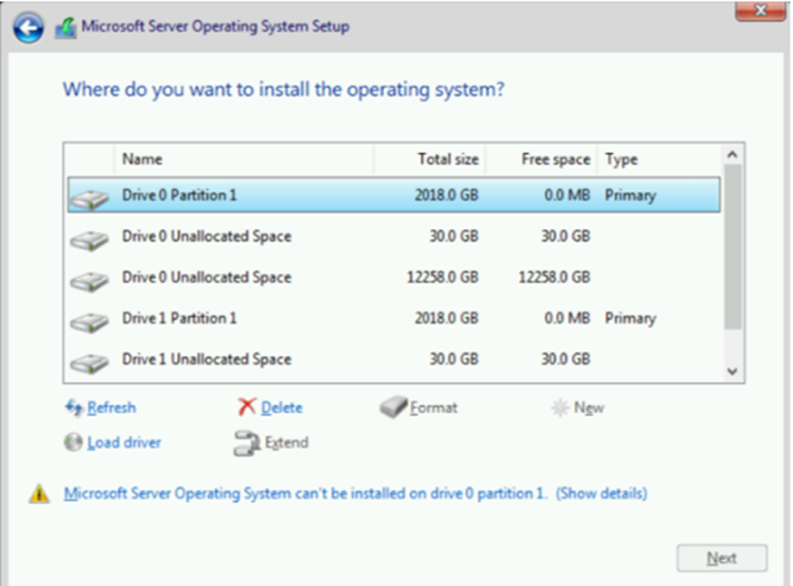The width and height of the screenshot is (793, 586).
Task: Click the Total size column header
Action: (429, 159)
